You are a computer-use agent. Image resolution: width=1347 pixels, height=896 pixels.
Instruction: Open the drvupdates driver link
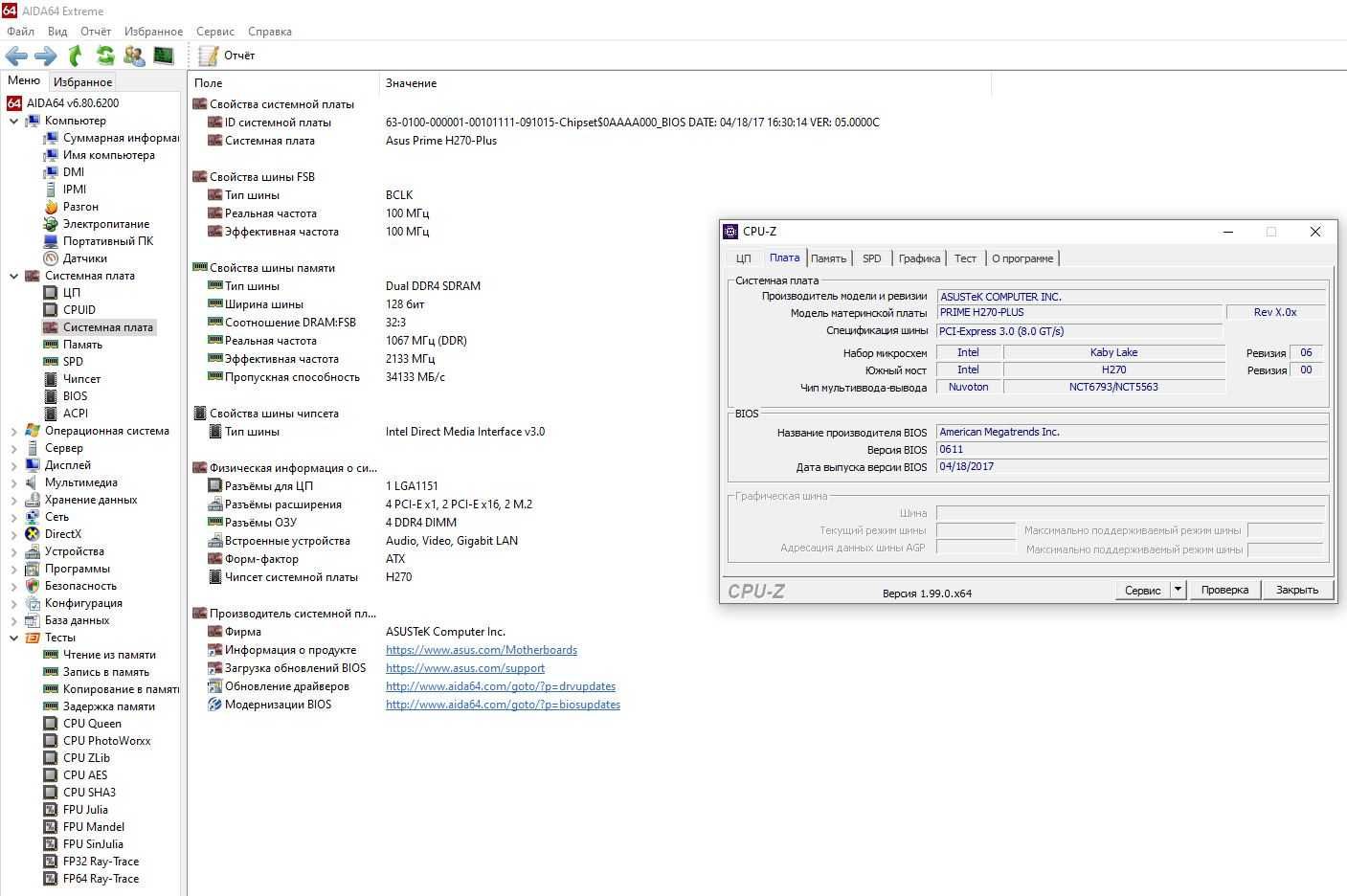click(x=501, y=686)
